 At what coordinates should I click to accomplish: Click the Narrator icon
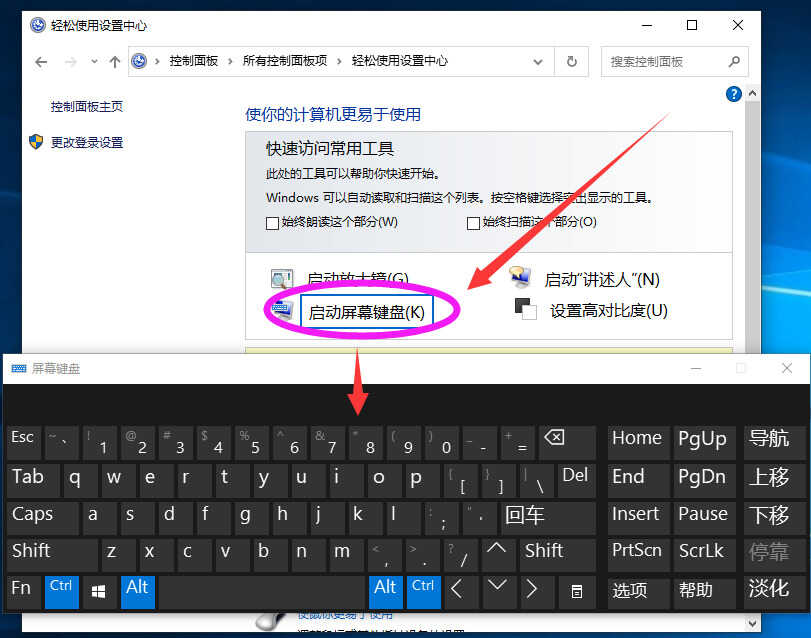(x=520, y=277)
